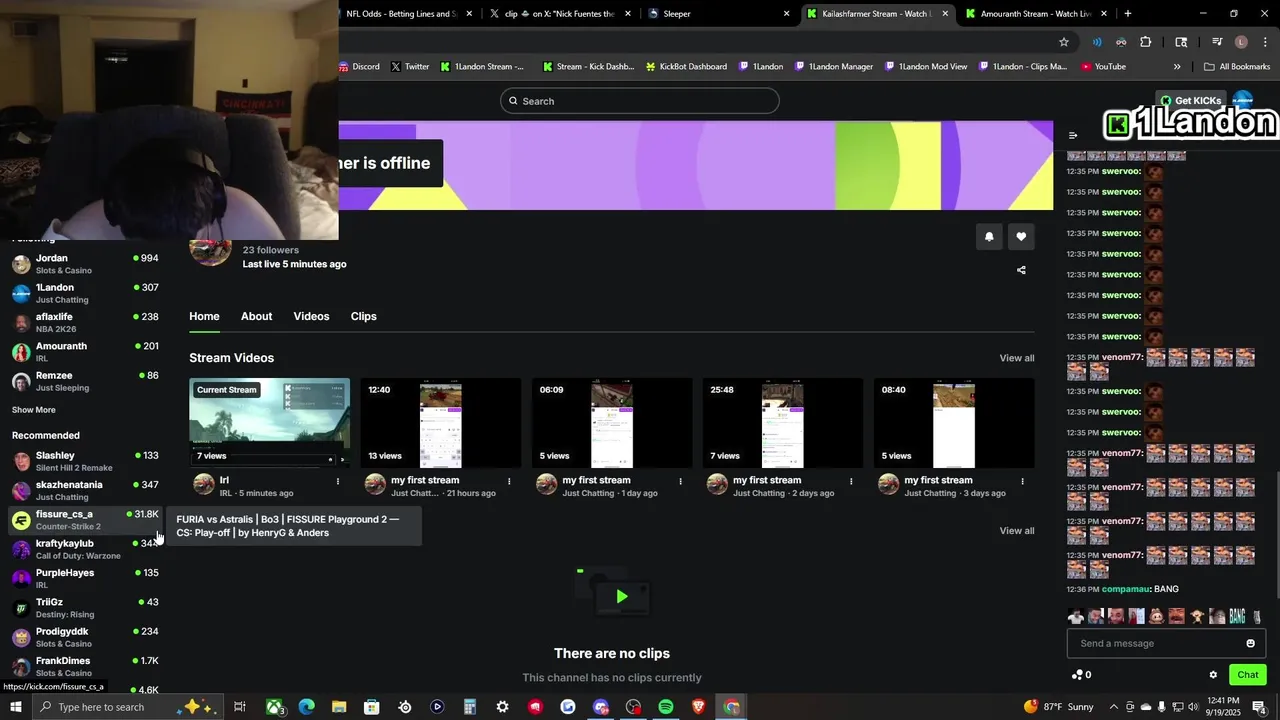Select aflaxlife channel in the sidebar
1280x720 pixels.
pos(85,323)
